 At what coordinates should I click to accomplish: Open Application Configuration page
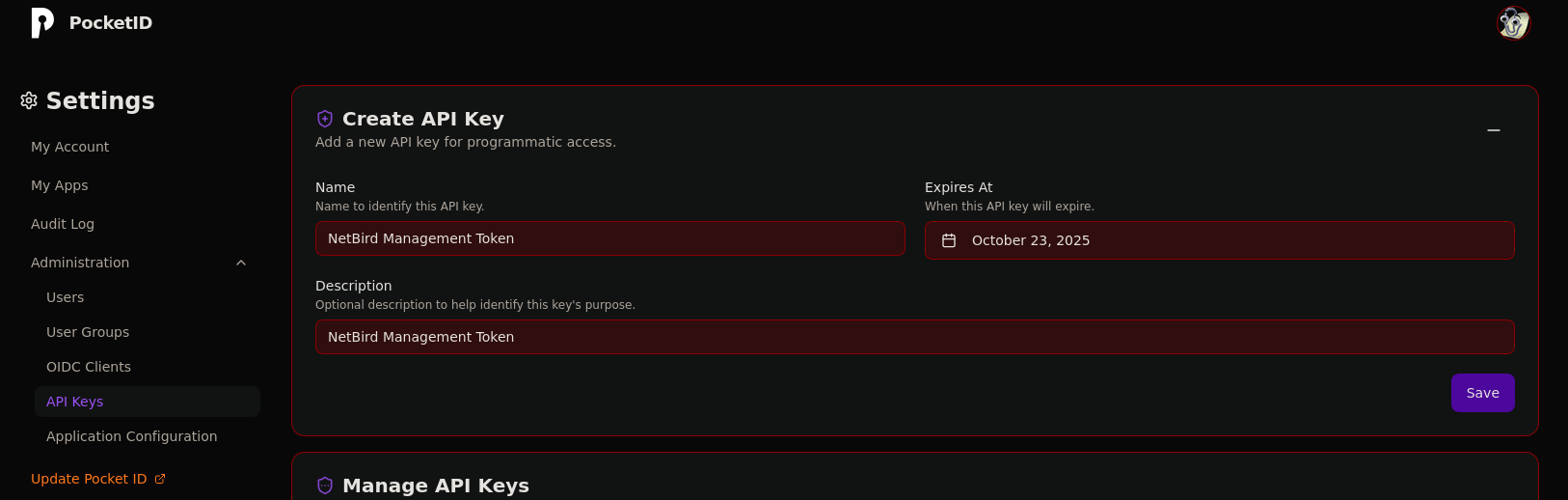[x=132, y=436]
